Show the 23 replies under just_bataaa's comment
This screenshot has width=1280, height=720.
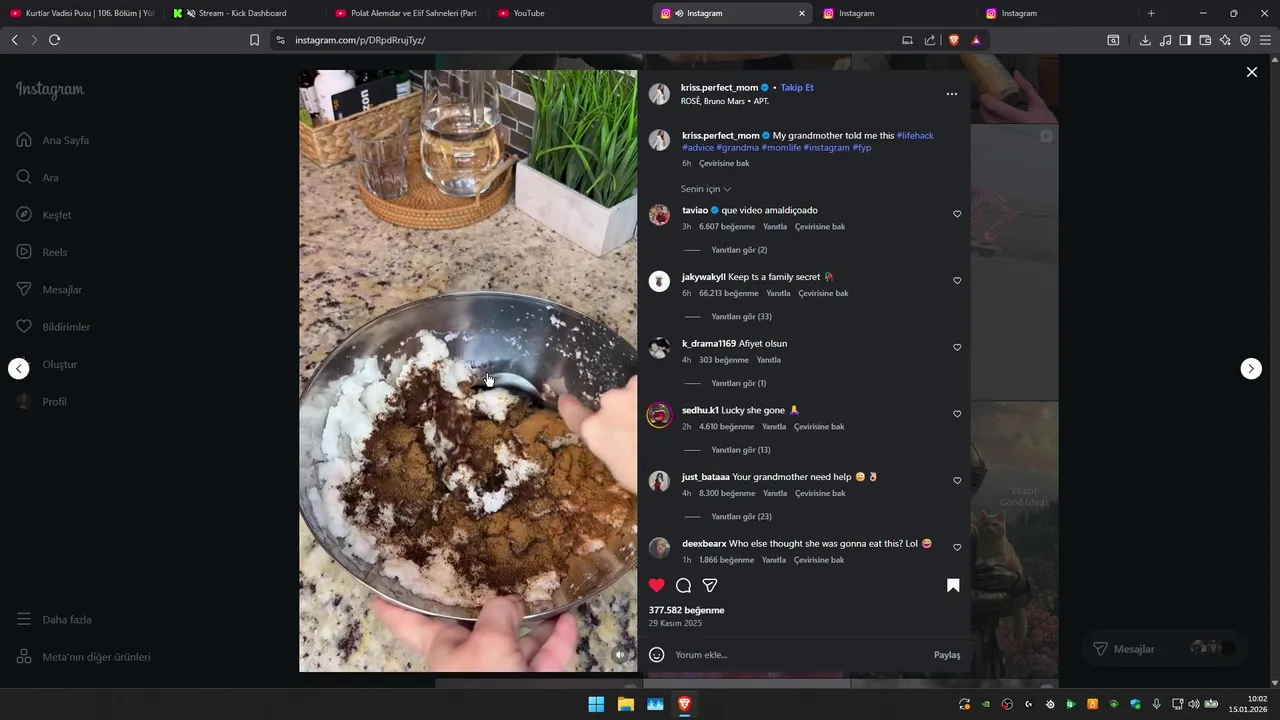(741, 517)
